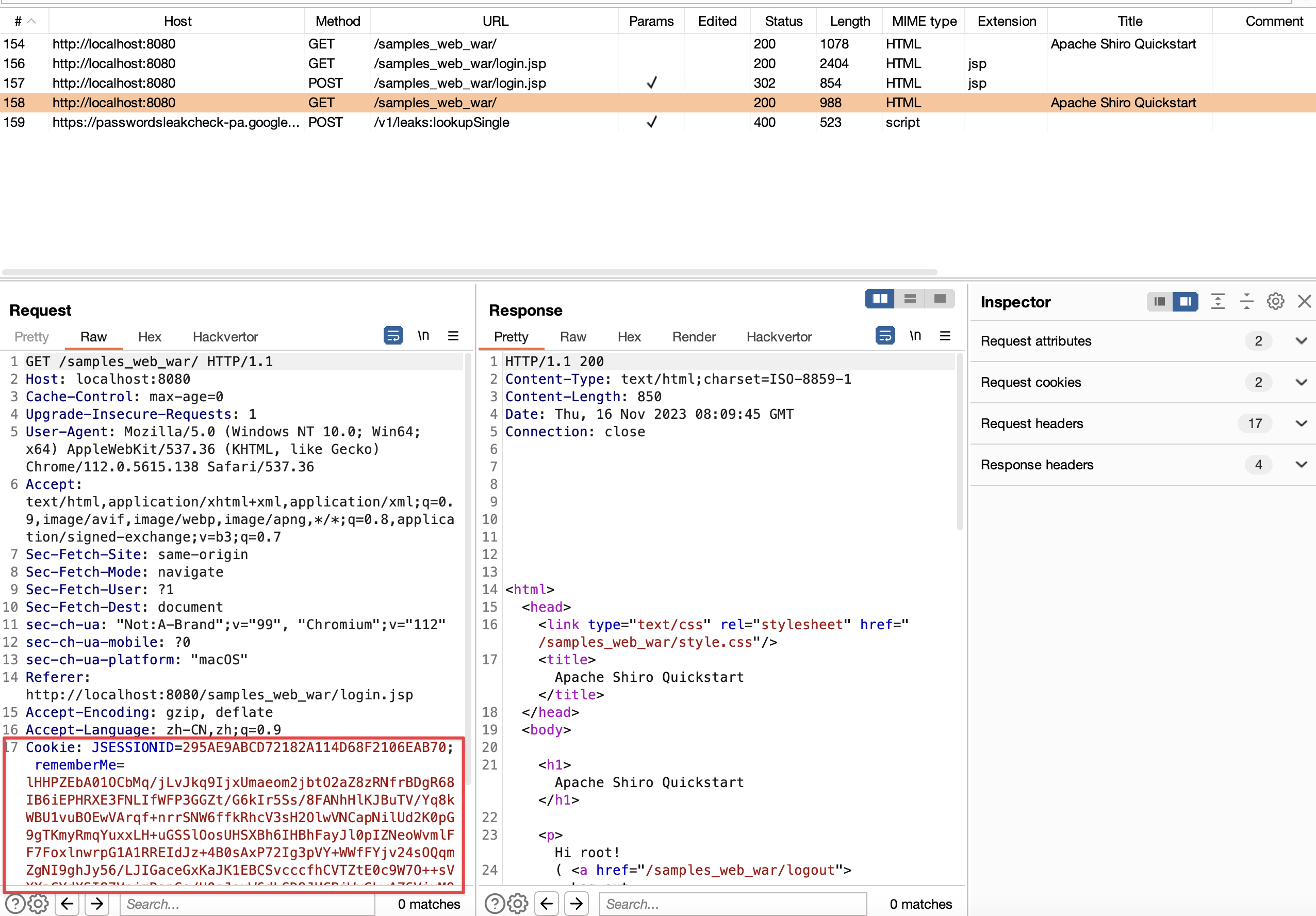The height and width of the screenshot is (916, 1316).
Task: Select side-by-side request/response layout
Action: pyautogui.click(x=880, y=299)
